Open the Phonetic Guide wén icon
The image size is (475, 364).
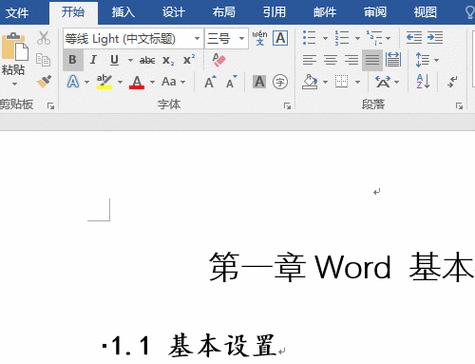[x=260, y=38]
